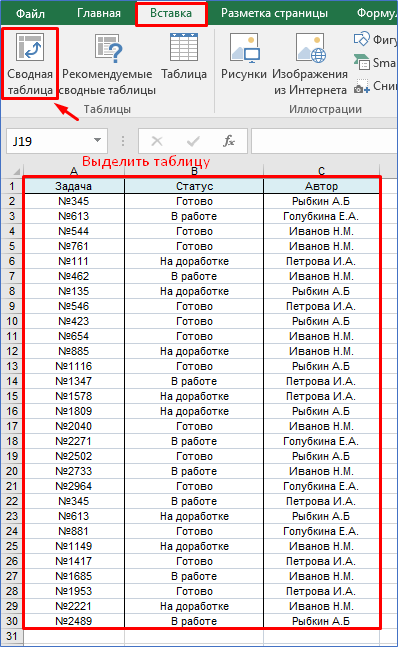Image resolution: width=398 pixels, height=647 pixels.
Task: Insert a Таблица from the ribbon
Action: click(184, 58)
